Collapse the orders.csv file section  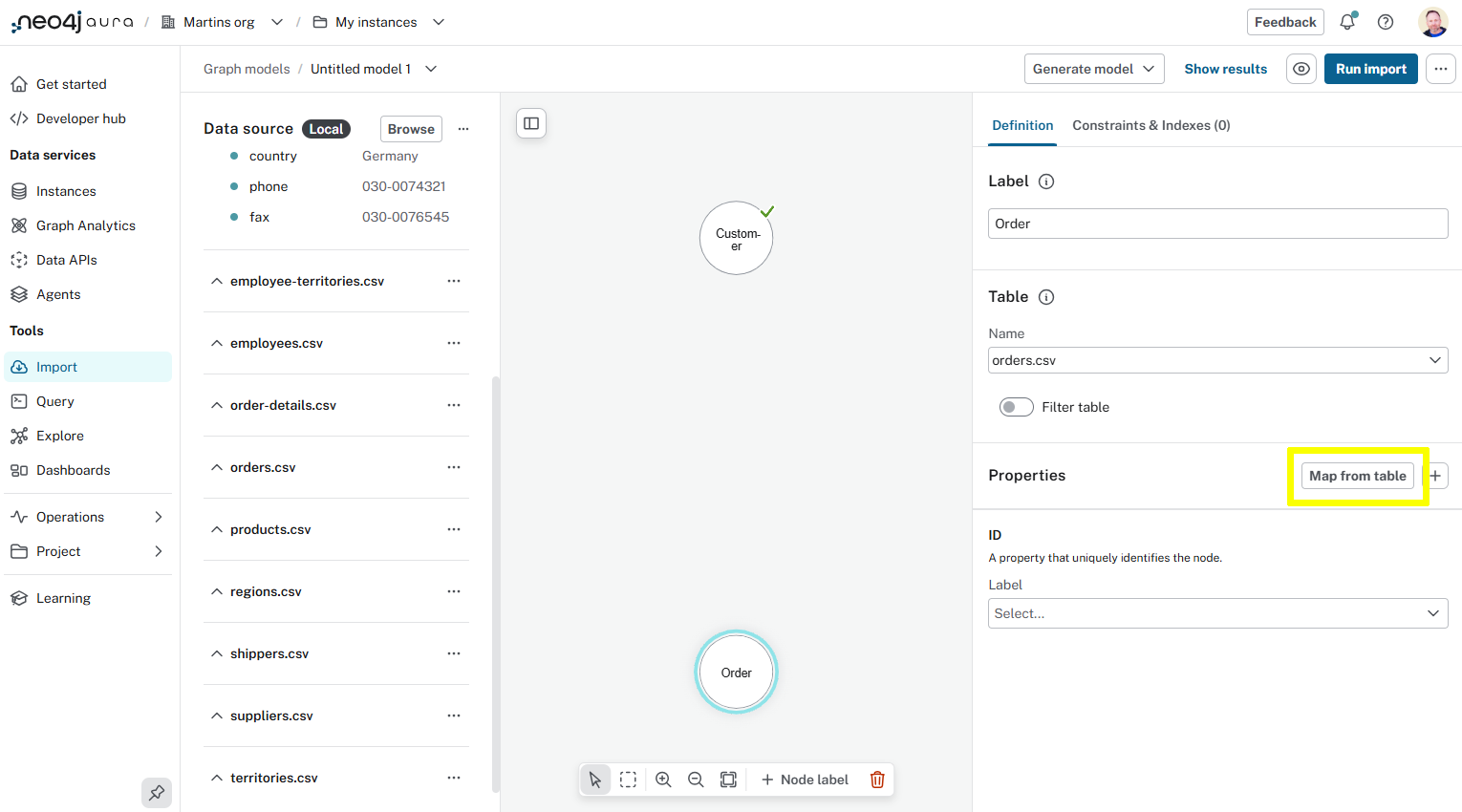(217, 467)
